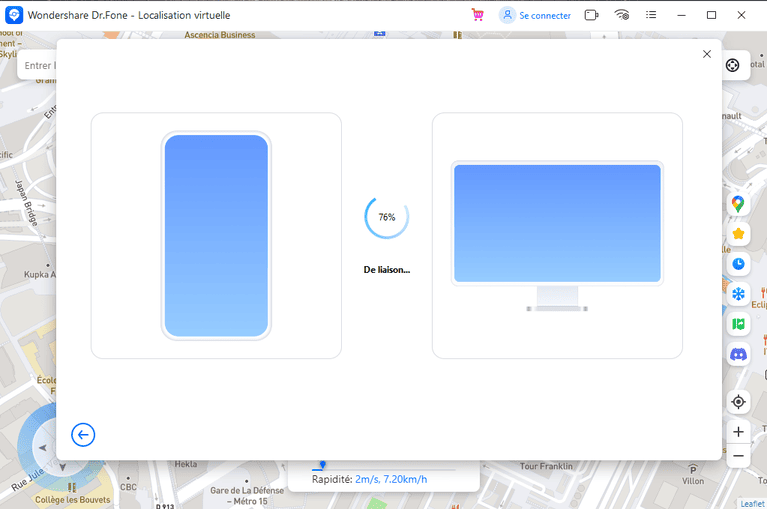Image resolution: width=767 pixels, height=509 pixels.
Task: Click the snowflake cooldown icon
Action: coord(738,294)
